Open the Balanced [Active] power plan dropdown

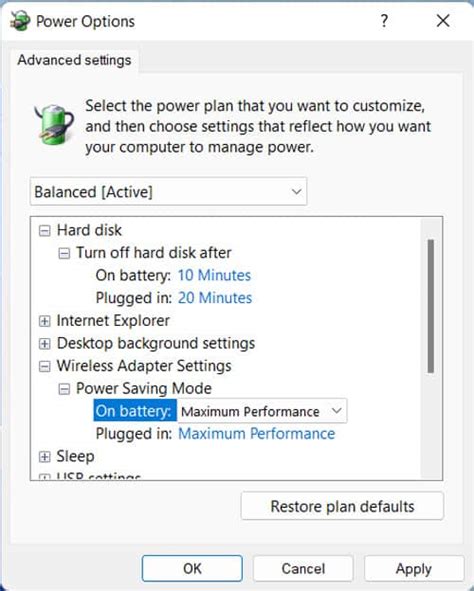point(168,191)
